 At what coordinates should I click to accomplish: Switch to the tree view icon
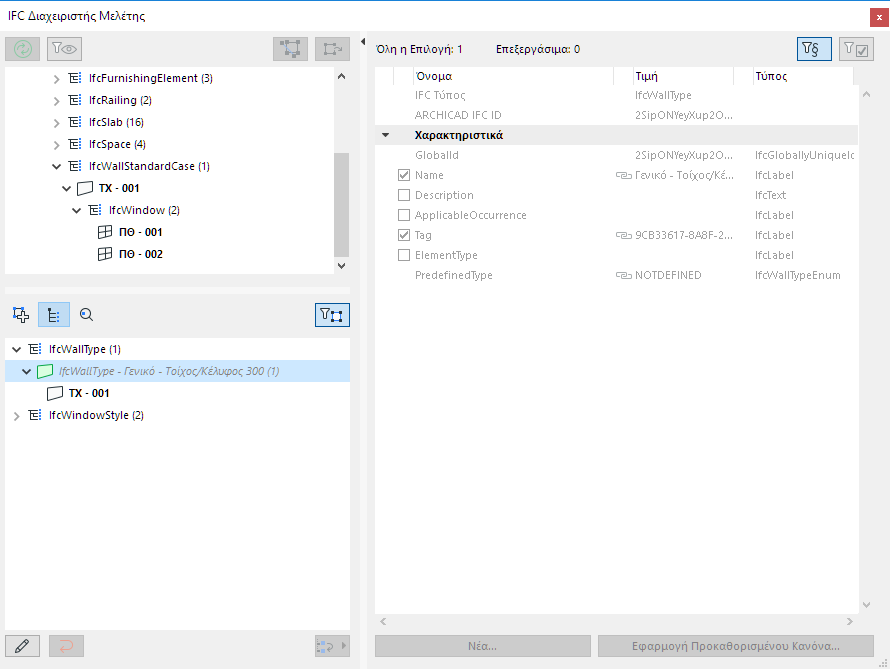click(54, 315)
